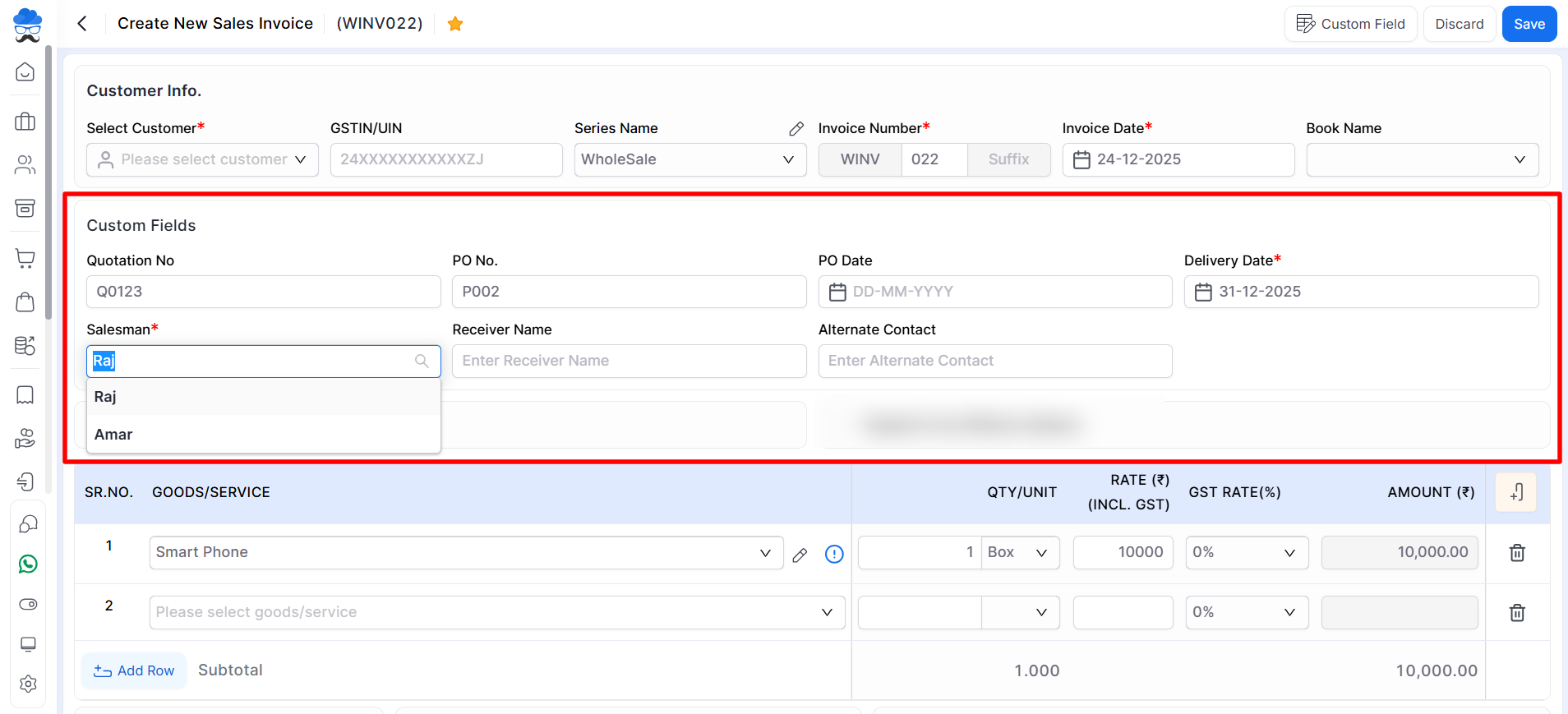Select Amar from the Salesman list
This screenshot has height=714, width=1568.
click(113, 435)
